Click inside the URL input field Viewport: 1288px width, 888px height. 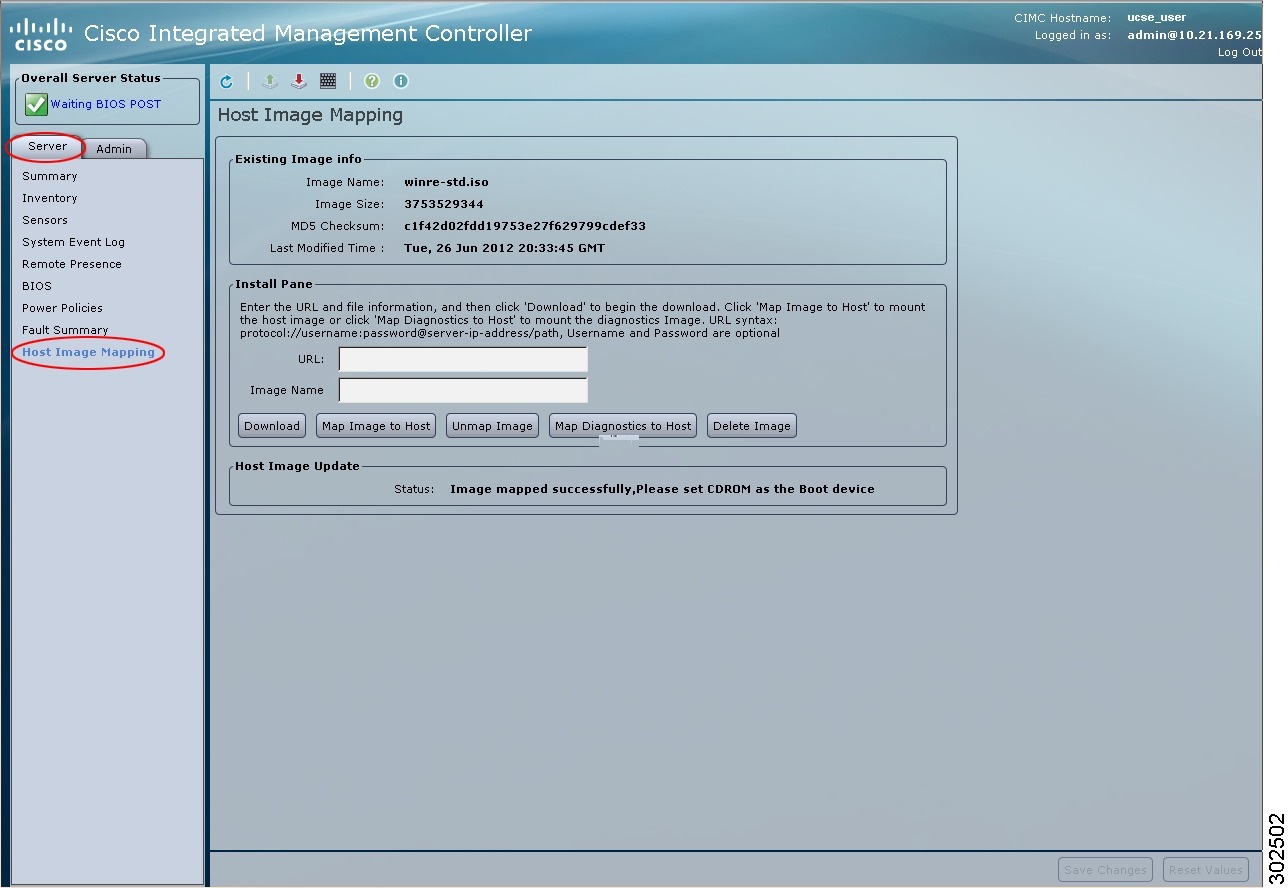(463, 359)
